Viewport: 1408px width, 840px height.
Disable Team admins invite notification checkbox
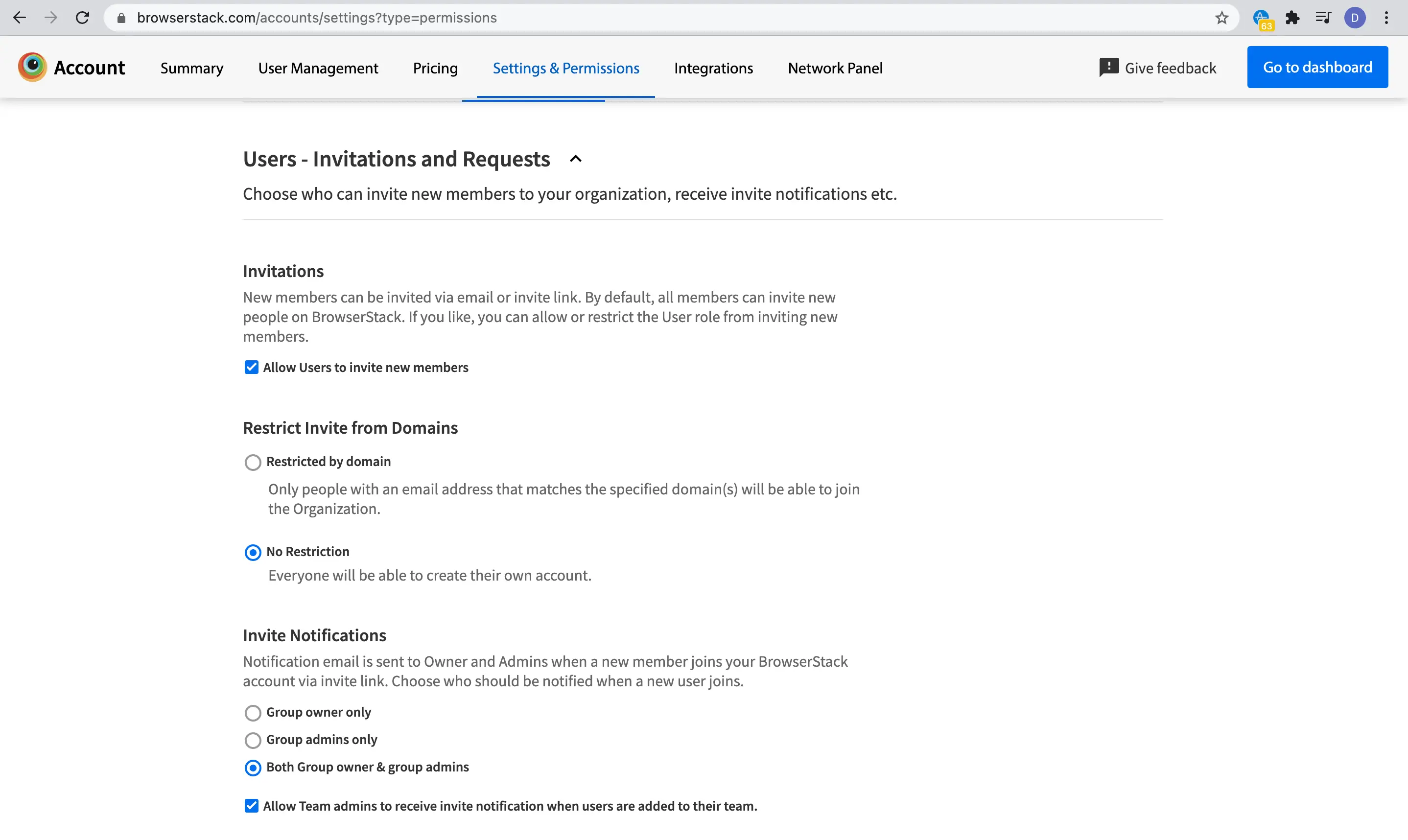pyautogui.click(x=251, y=805)
